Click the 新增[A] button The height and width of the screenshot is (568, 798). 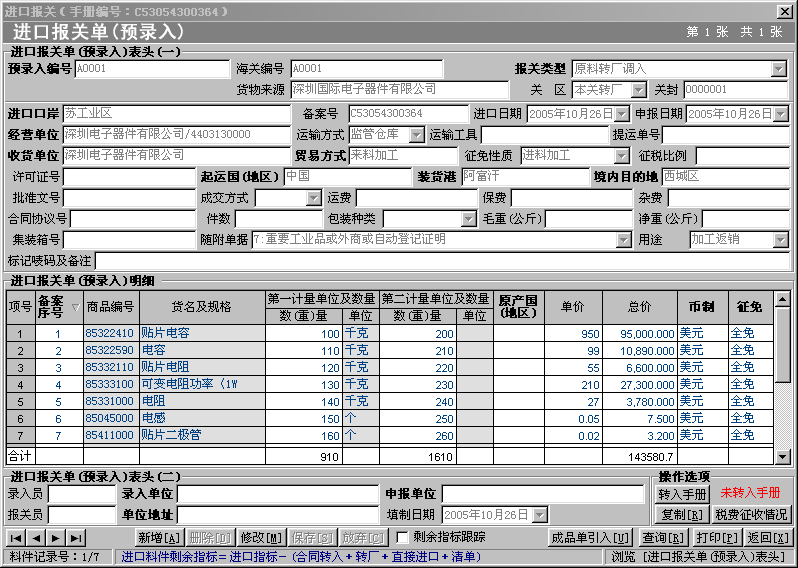tap(159, 538)
